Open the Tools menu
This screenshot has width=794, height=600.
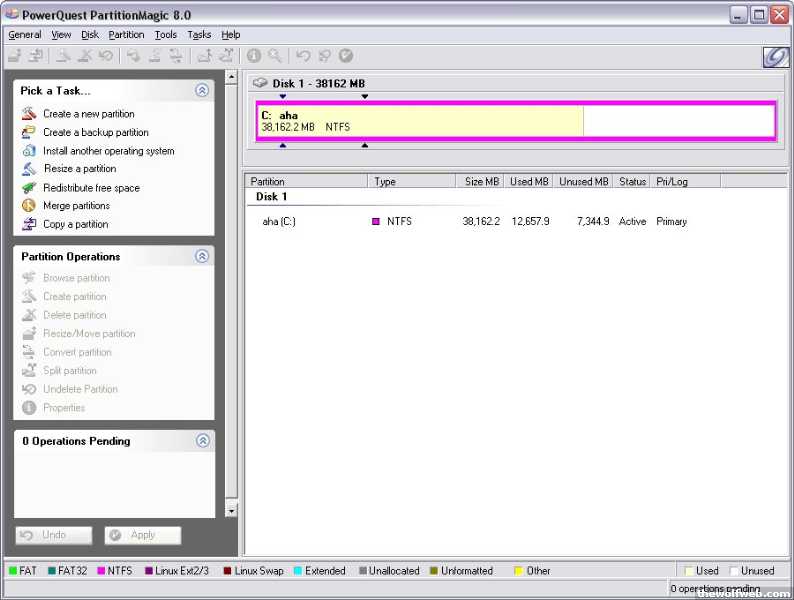tap(165, 34)
